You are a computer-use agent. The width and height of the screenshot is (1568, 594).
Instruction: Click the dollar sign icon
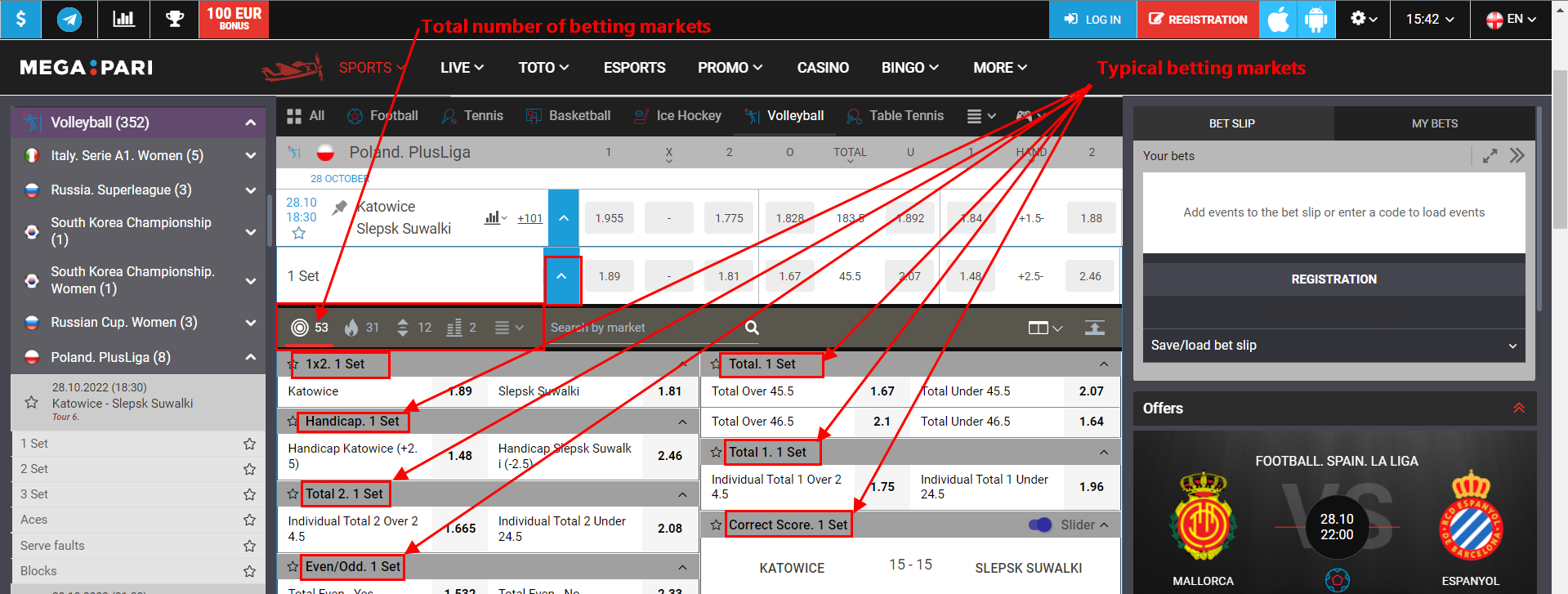[x=21, y=19]
